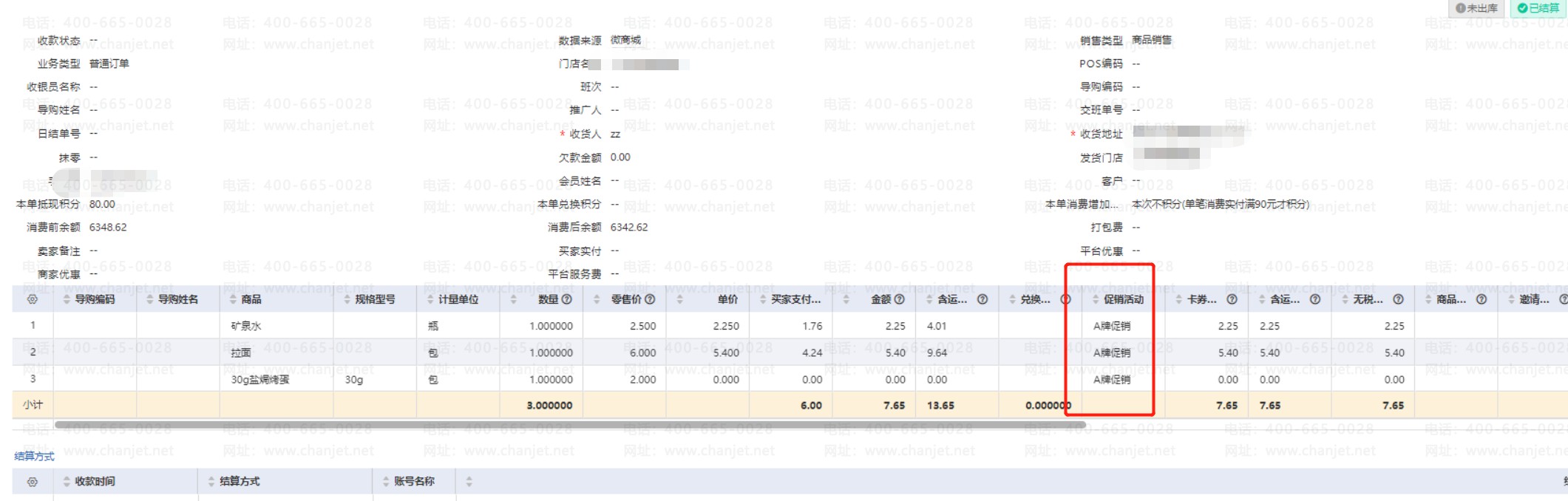Click A牌促销 cell in 30g盐焗烤蛋 row
Screen dimensions: 1568x501
click(x=1112, y=380)
